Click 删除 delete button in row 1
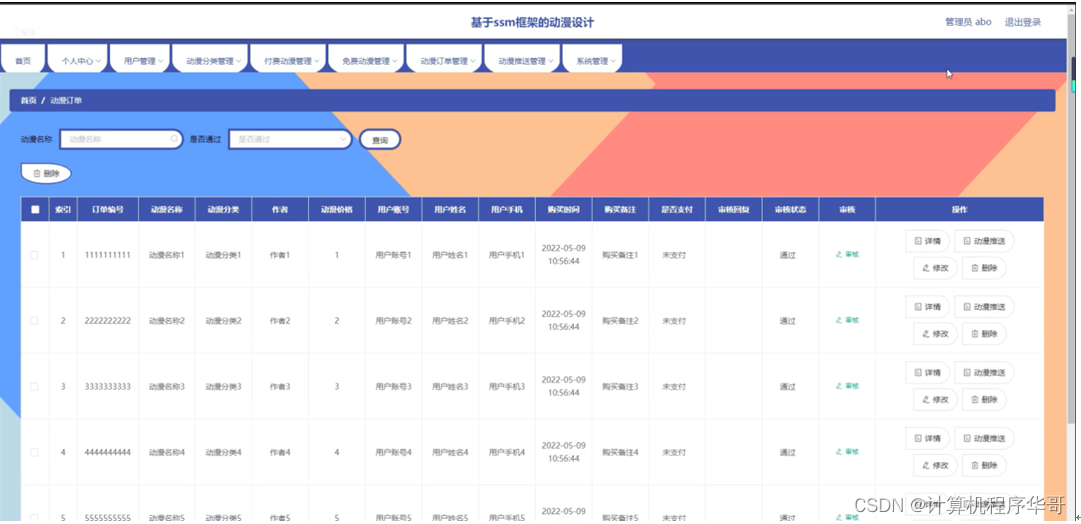The width and height of the screenshot is (1081, 524). coord(984,268)
